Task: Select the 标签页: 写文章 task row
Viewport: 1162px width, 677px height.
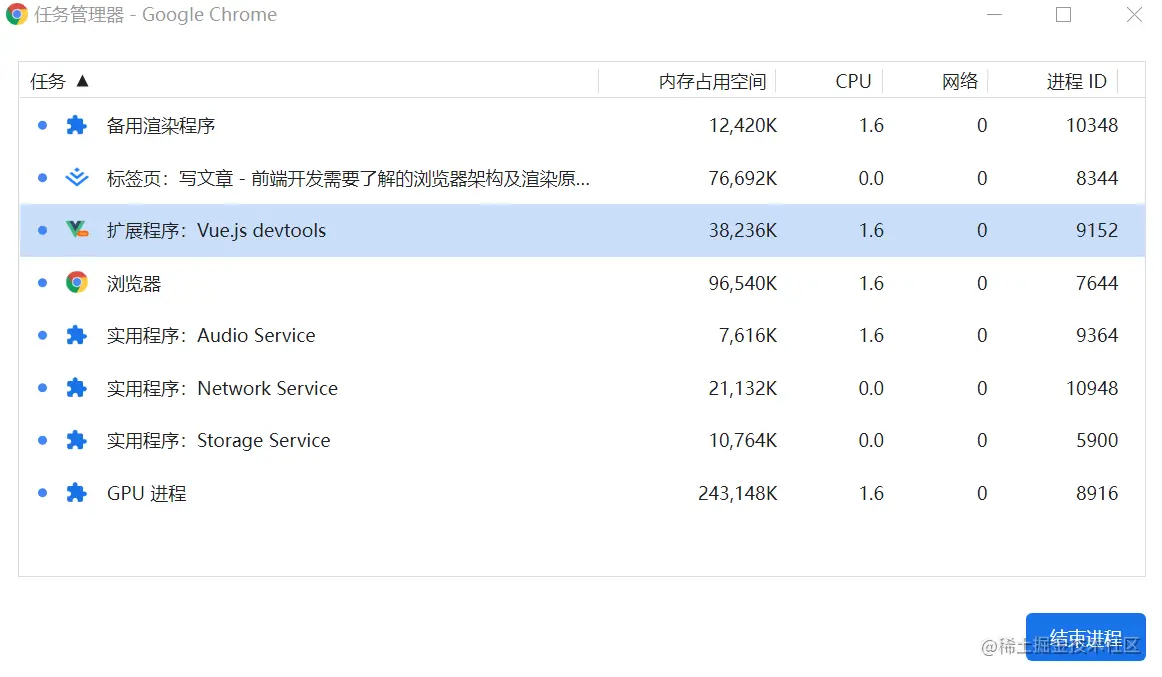Action: point(348,178)
